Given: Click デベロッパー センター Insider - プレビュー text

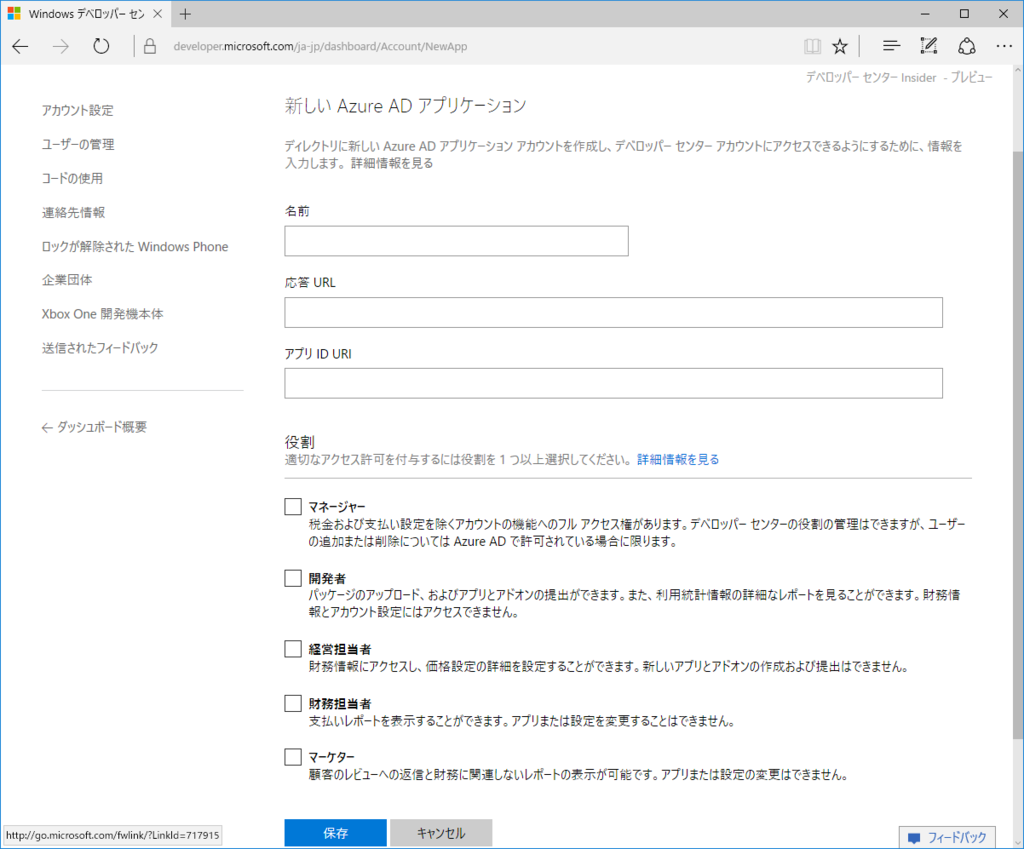Looking at the screenshot, I should 899,78.
